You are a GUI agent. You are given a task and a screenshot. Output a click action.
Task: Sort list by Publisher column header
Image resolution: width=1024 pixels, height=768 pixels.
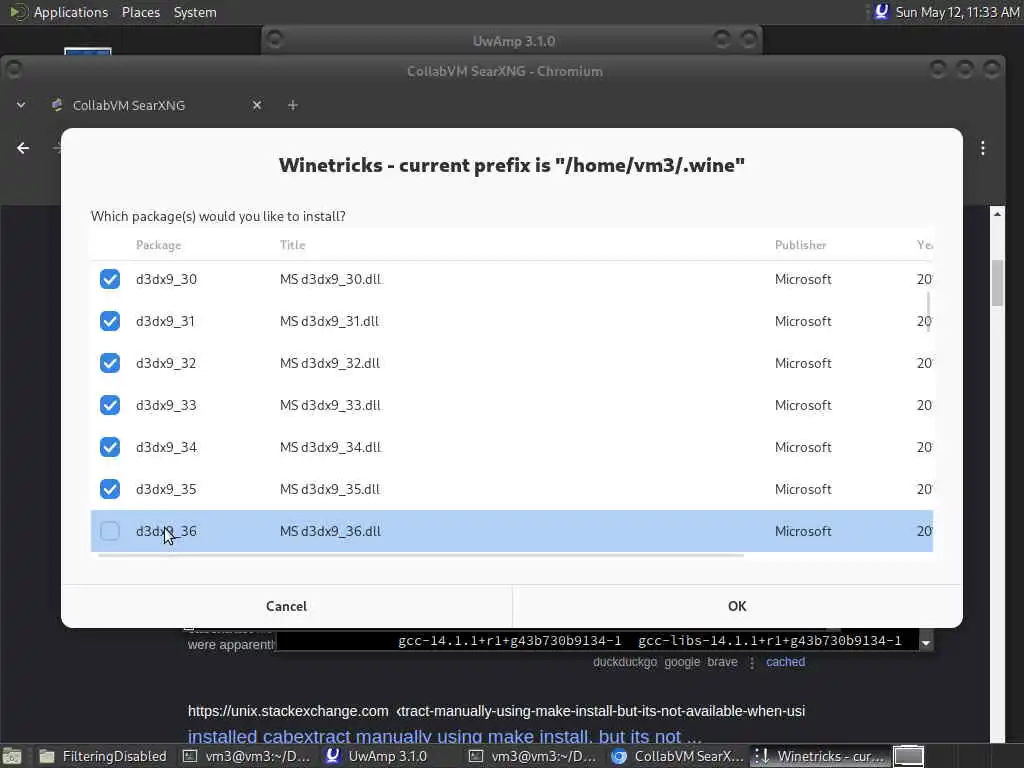(x=800, y=245)
